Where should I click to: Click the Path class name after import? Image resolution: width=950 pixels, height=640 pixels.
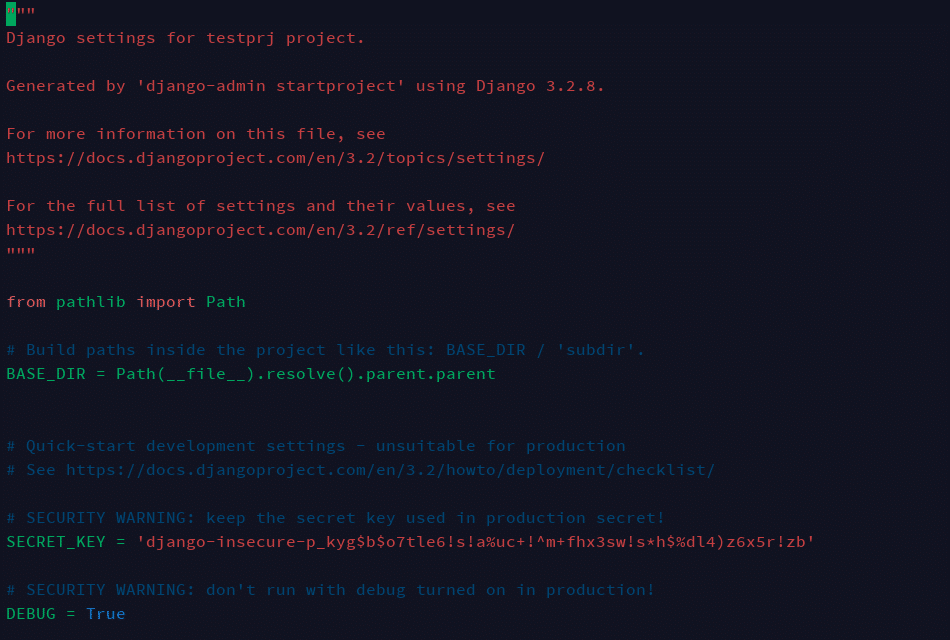click(226, 302)
